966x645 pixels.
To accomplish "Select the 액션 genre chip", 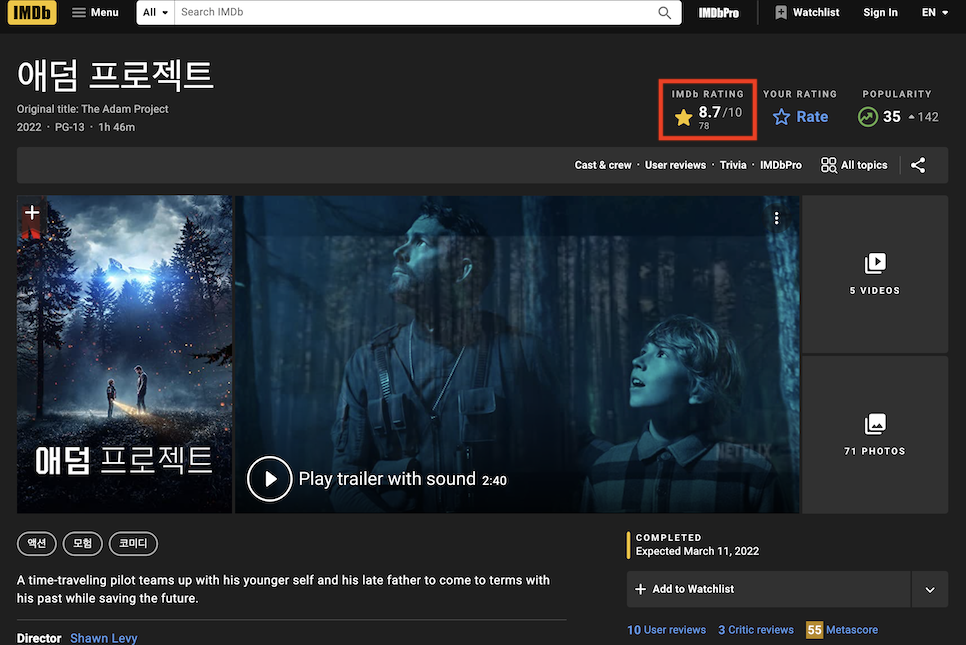I will tap(37, 543).
